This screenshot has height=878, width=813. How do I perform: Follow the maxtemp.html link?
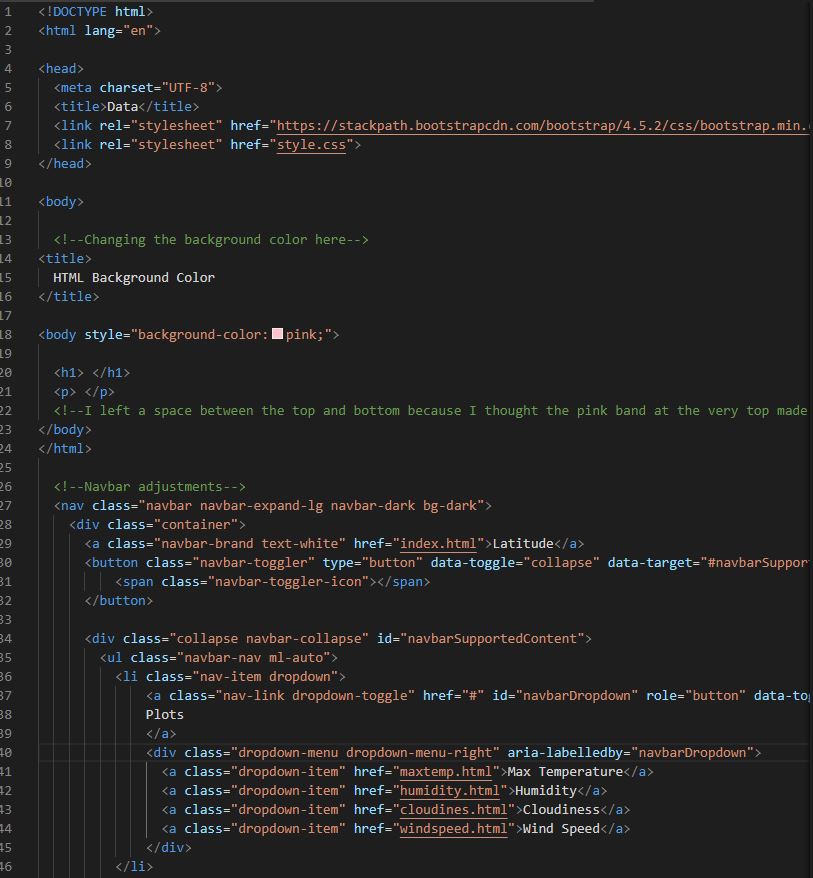tap(446, 772)
